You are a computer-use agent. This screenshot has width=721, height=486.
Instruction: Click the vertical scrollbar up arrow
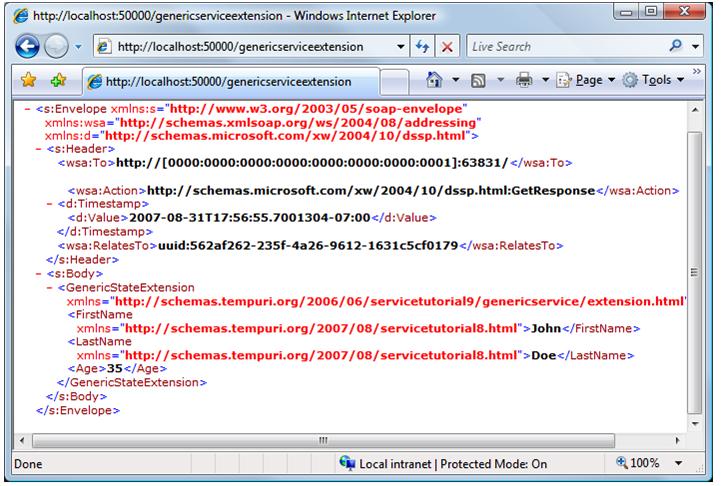[x=695, y=109]
